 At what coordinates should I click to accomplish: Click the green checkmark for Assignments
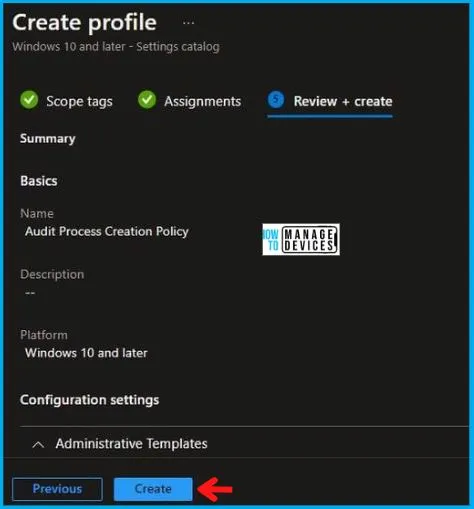(147, 100)
